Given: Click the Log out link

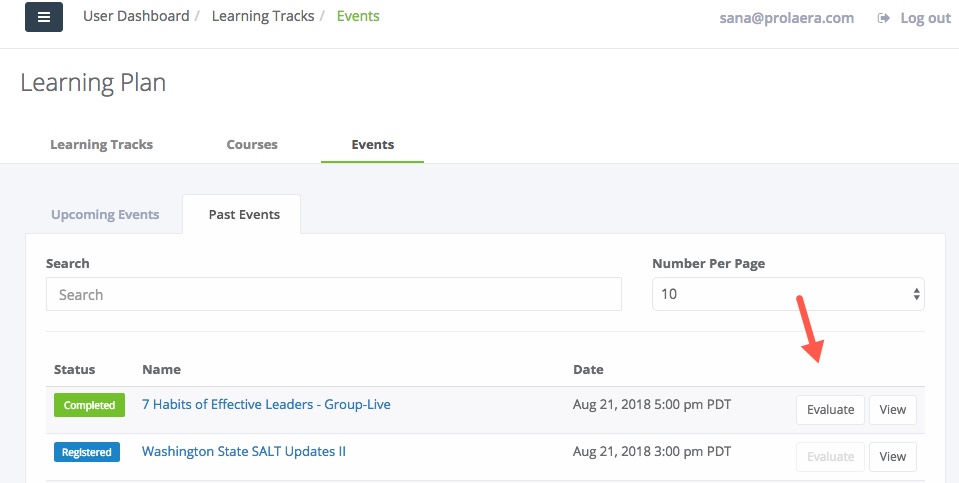Looking at the screenshot, I should click(925, 18).
